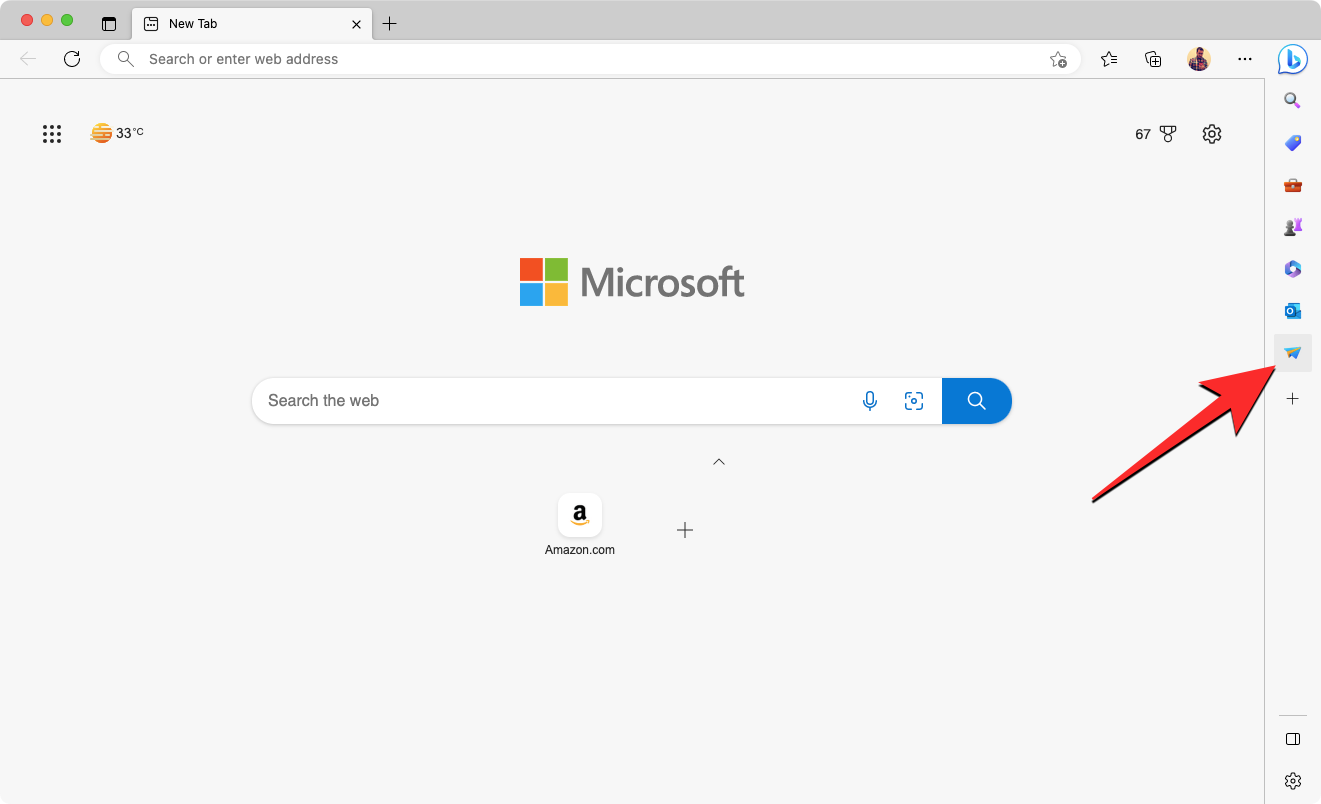Open the Favorites list
This screenshot has height=804, width=1321.
point(1108,59)
